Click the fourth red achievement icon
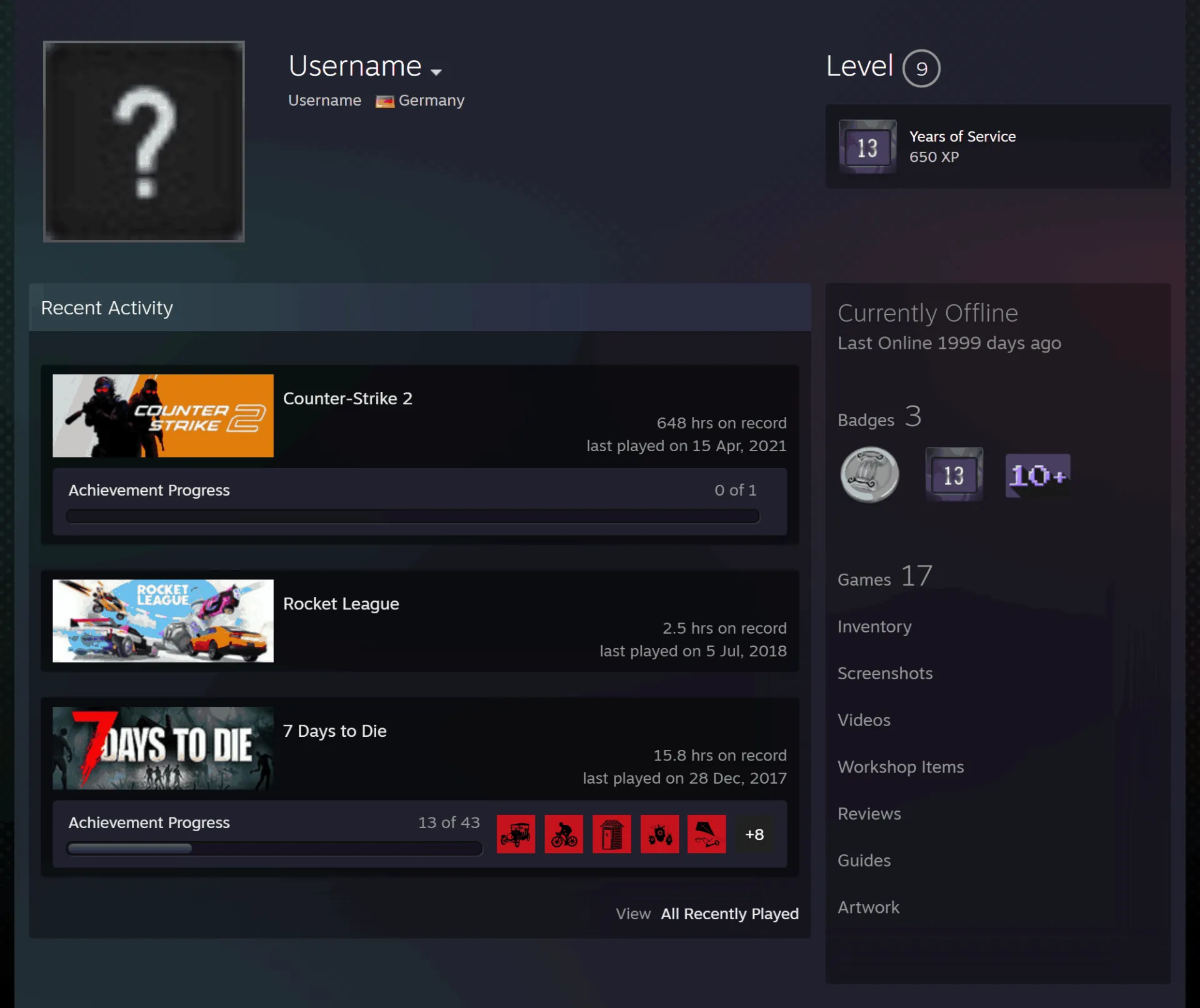 point(660,834)
